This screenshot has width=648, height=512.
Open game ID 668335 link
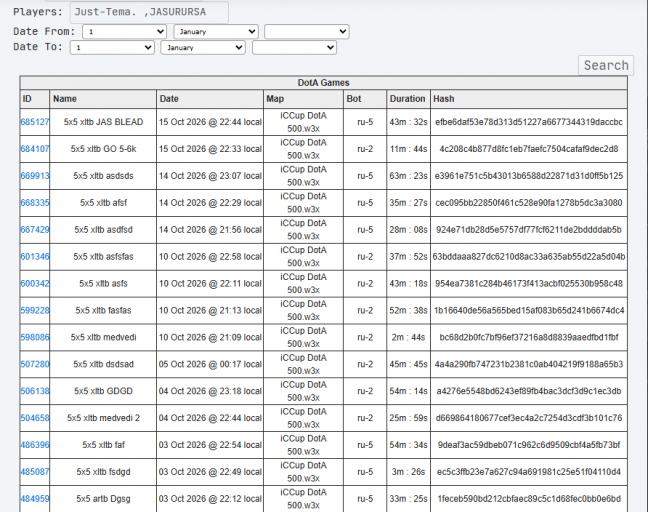pyautogui.click(x=35, y=202)
